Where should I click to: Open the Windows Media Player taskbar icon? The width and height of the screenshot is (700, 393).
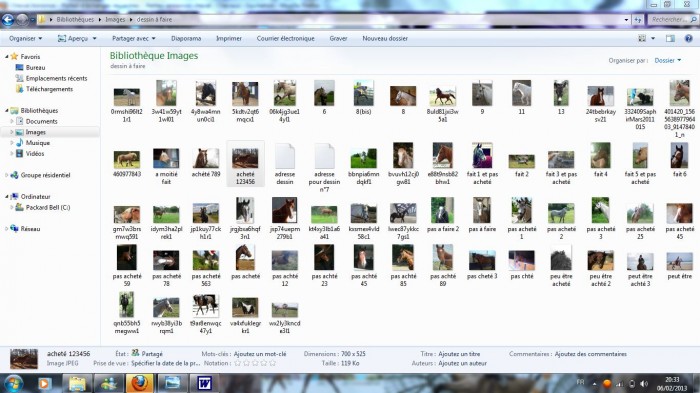coord(44,383)
